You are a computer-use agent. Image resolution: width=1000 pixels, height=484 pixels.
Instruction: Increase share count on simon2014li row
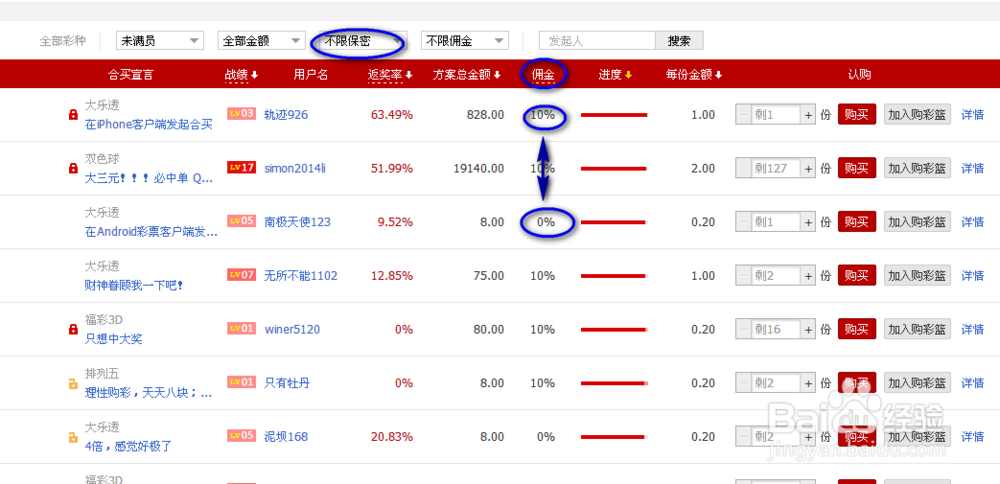[x=808, y=168]
